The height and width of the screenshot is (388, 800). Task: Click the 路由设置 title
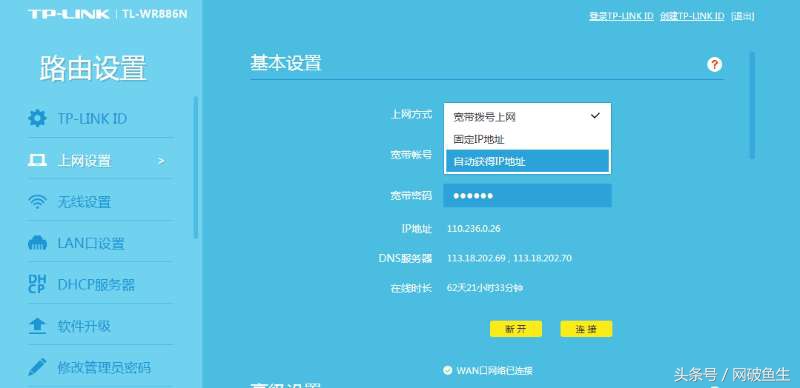[93, 68]
